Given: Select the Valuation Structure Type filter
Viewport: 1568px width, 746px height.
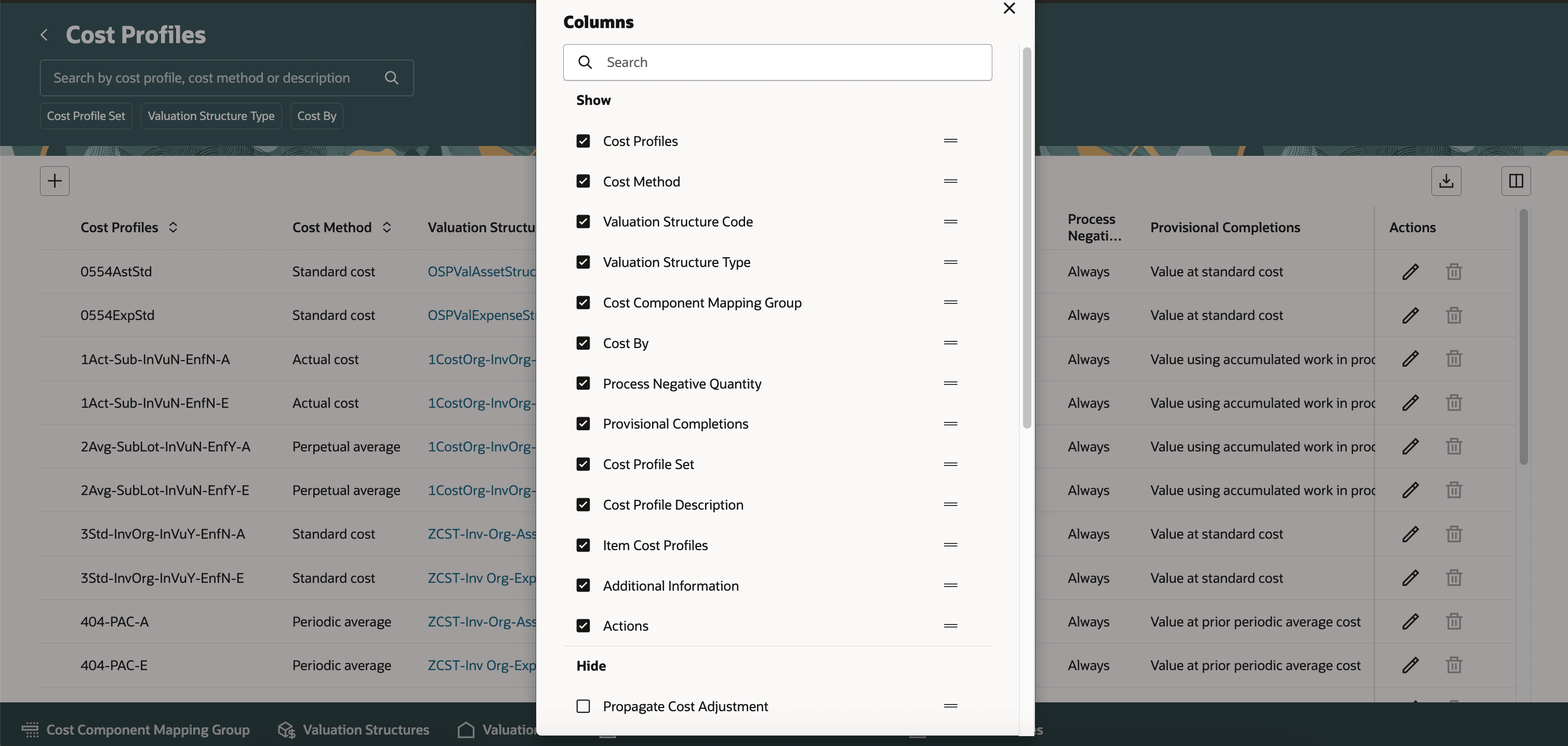Looking at the screenshot, I should point(210,116).
